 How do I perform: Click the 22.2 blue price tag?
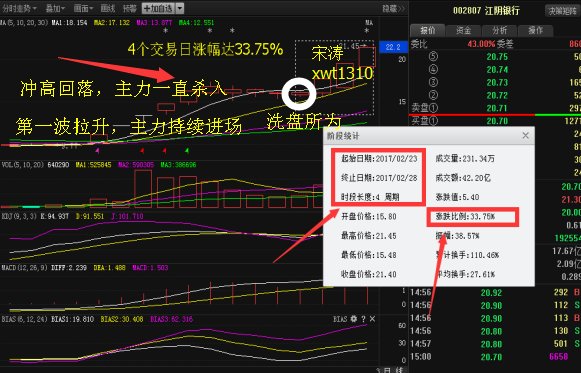(x=393, y=47)
